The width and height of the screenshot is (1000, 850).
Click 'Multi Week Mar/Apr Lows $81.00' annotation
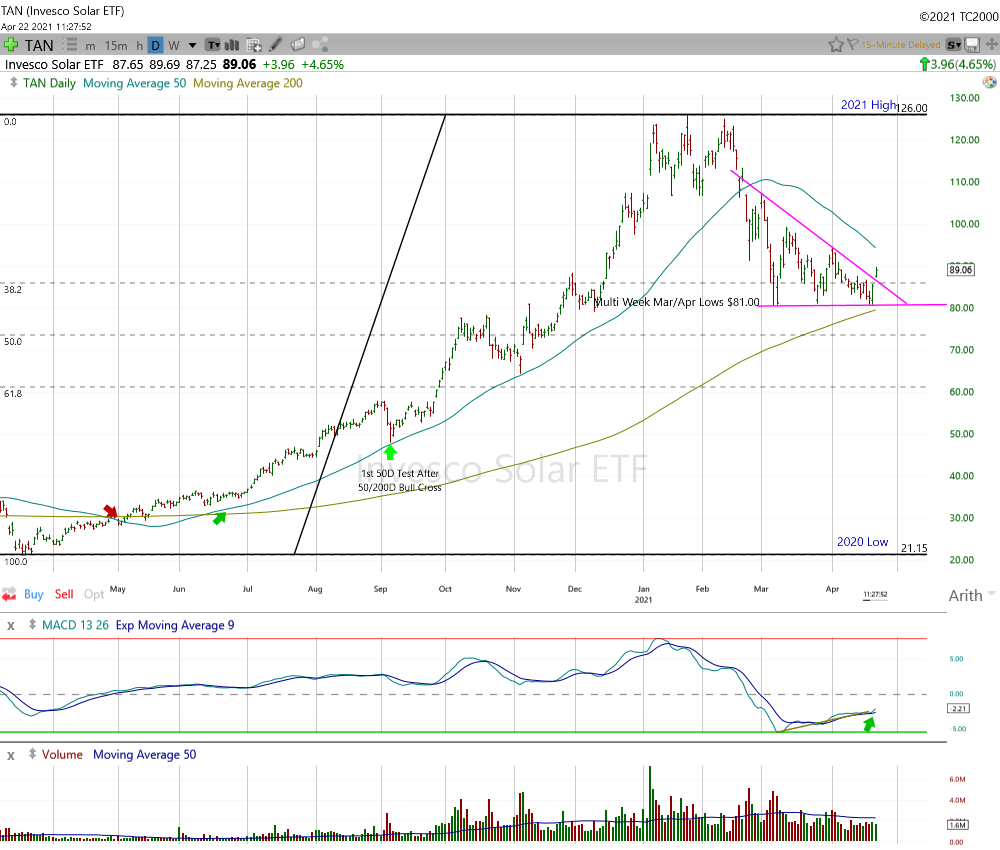[677, 302]
